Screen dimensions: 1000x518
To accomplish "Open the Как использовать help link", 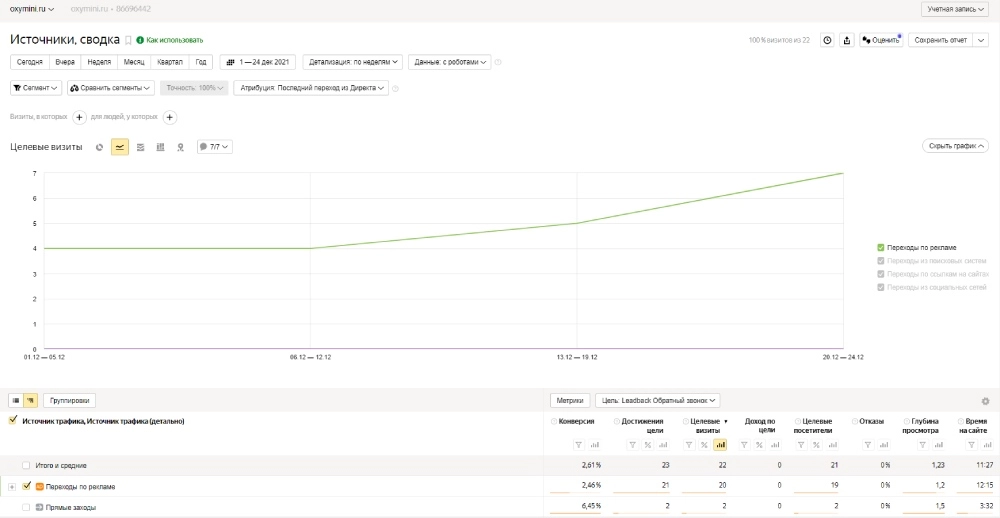I will (170, 40).
